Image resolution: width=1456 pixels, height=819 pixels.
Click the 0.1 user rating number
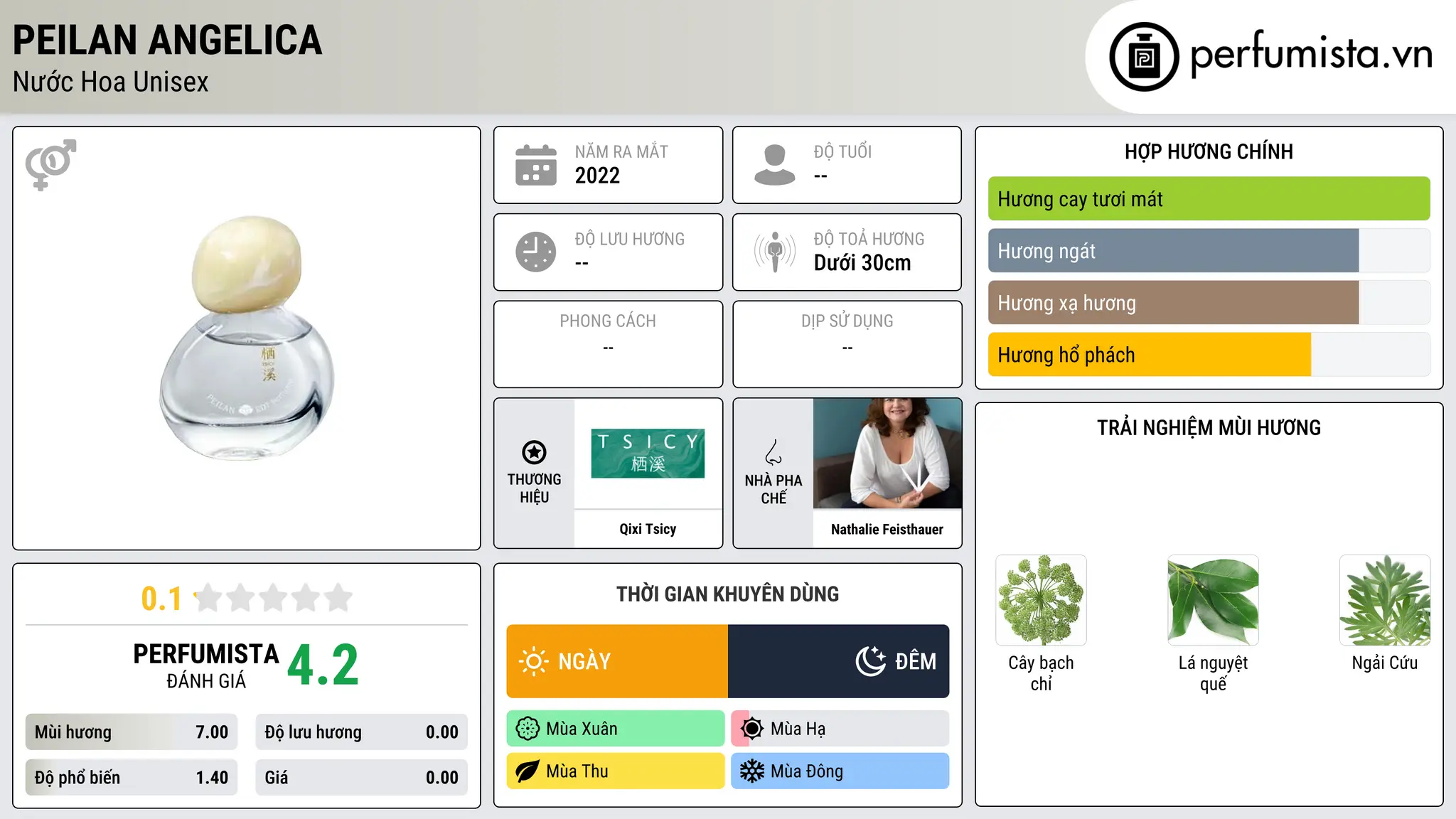161,599
